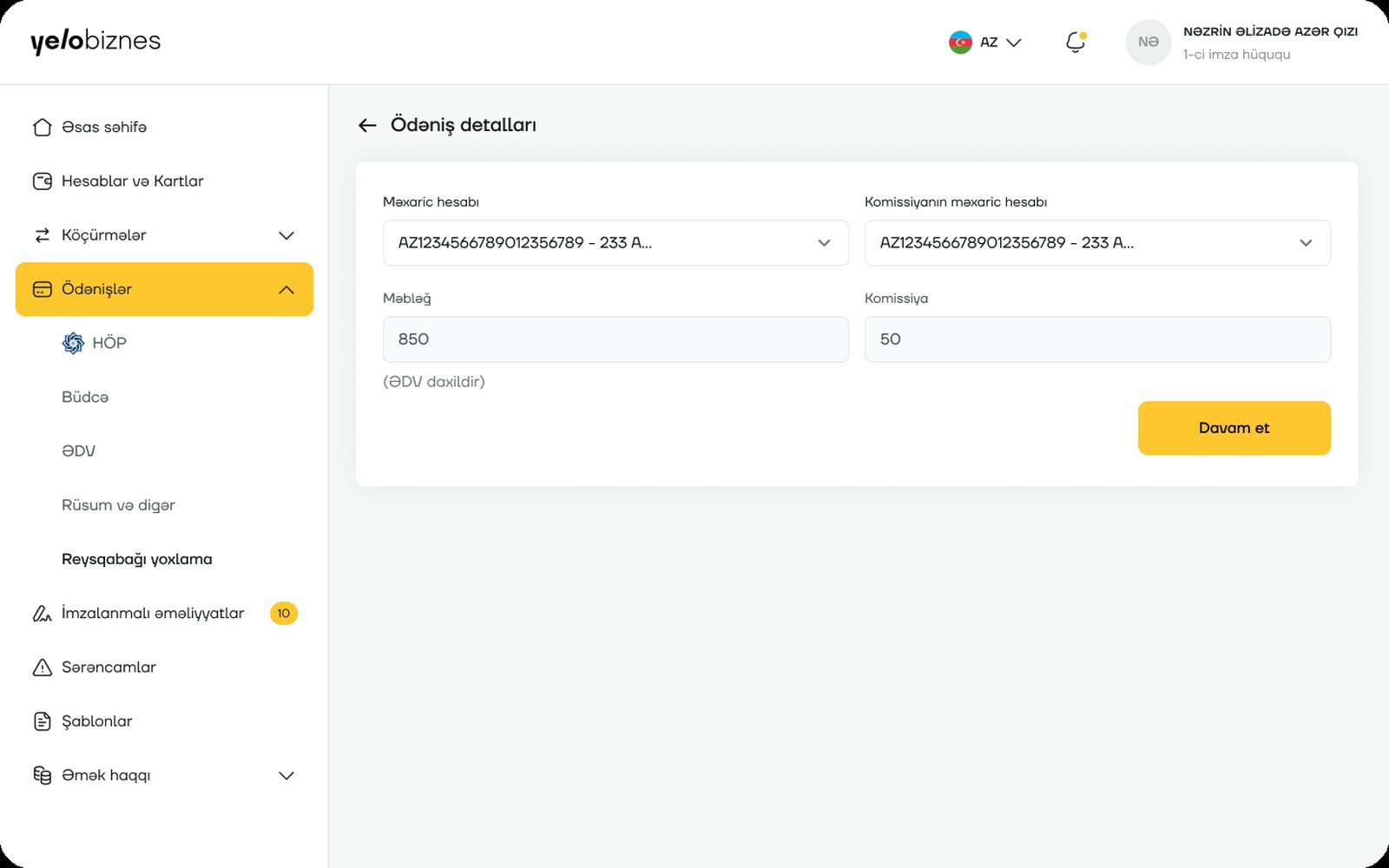
Task: Expand the Əmək haqqı menu chevron
Action: coord(286,775)
